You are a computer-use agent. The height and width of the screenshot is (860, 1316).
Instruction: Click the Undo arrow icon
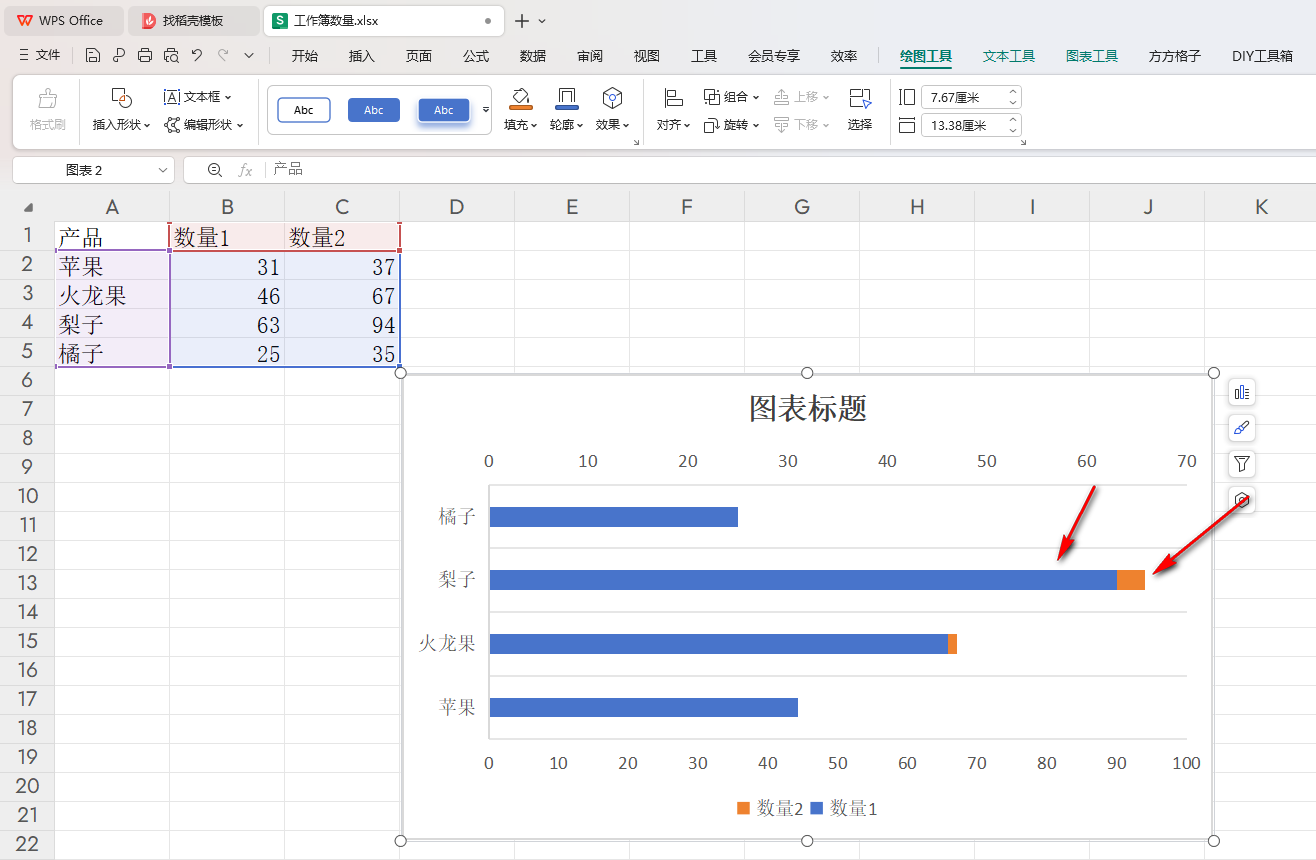click(x=197, y=56)
